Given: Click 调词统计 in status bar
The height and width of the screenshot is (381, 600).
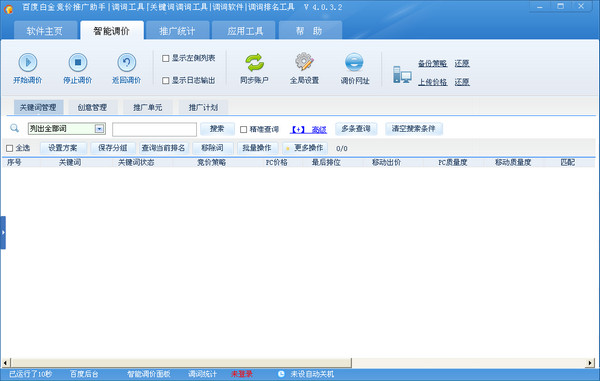Looking at the screenshot, I should coord(202,374).
